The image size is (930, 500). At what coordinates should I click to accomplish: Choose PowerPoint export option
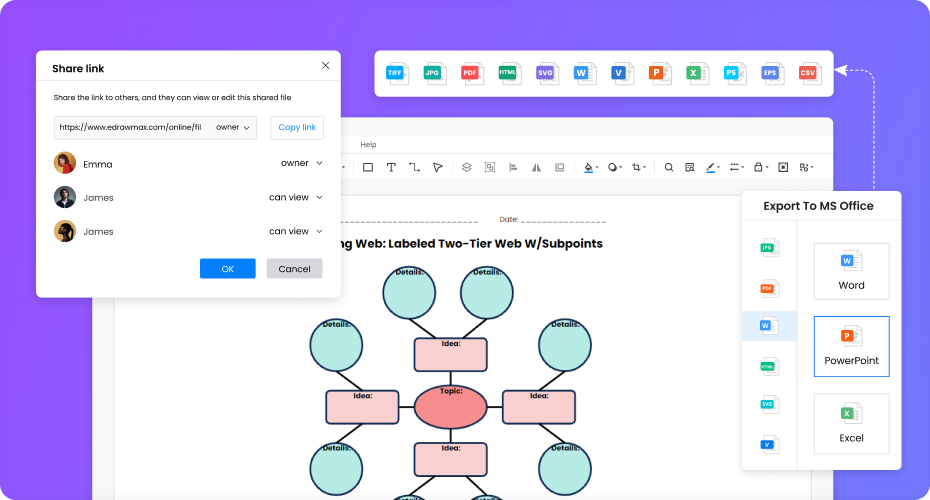851,346
